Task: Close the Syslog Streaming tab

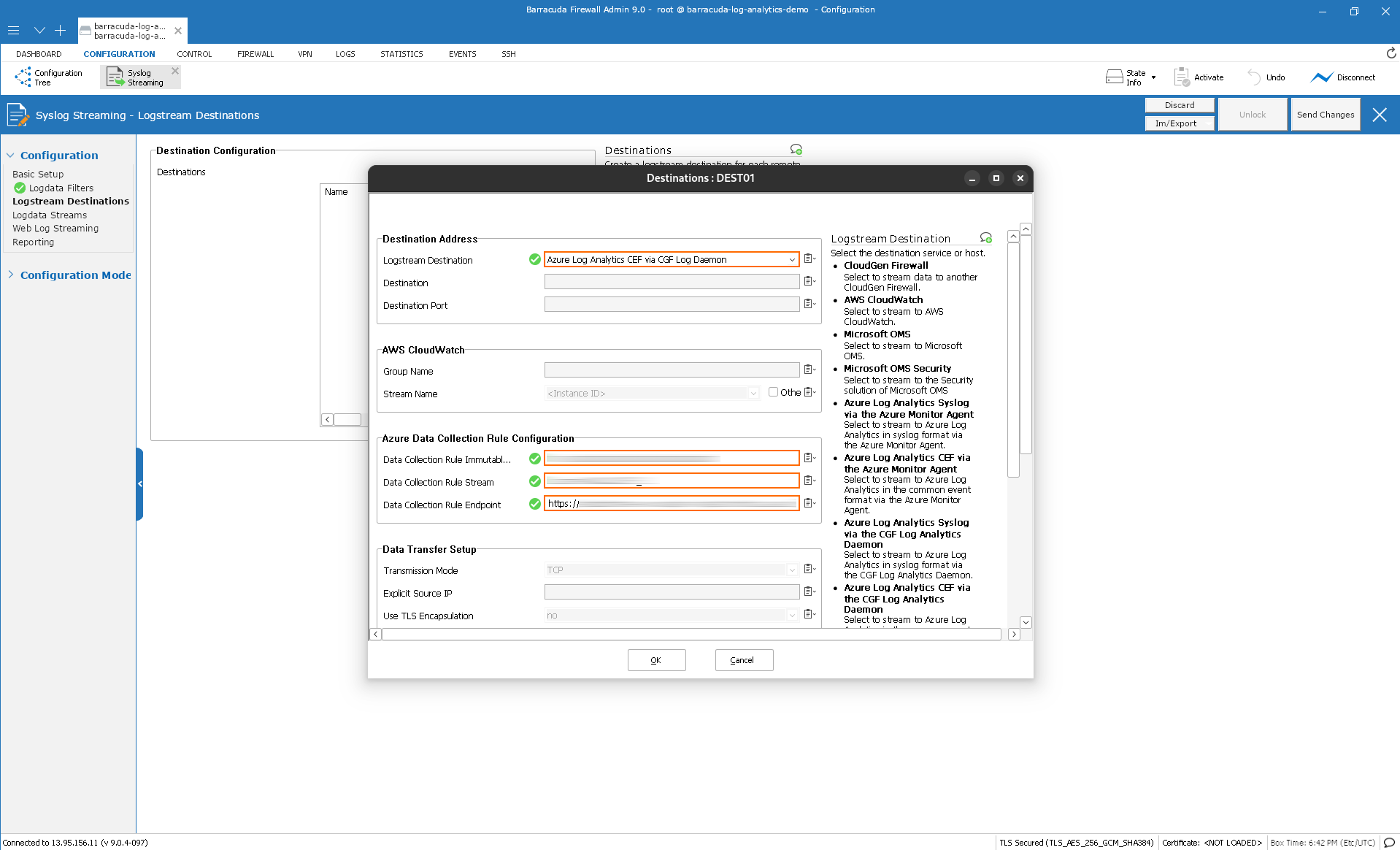Action: coord(175,71)
